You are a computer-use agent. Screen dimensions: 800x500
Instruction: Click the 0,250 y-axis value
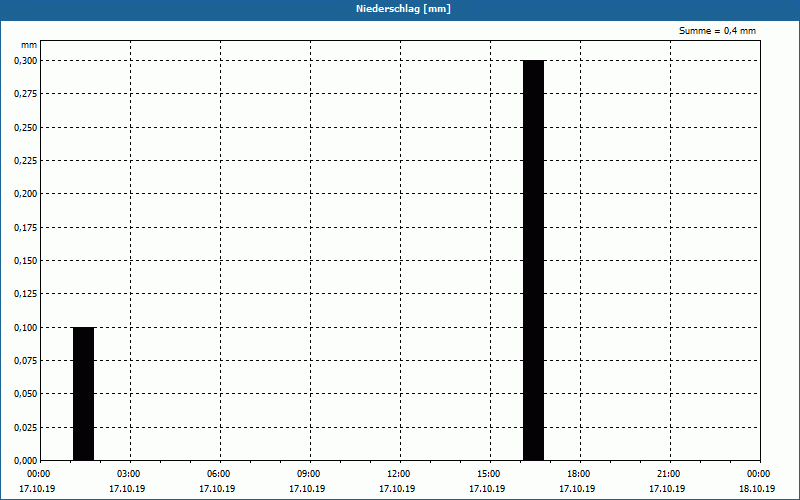point(26,128)
